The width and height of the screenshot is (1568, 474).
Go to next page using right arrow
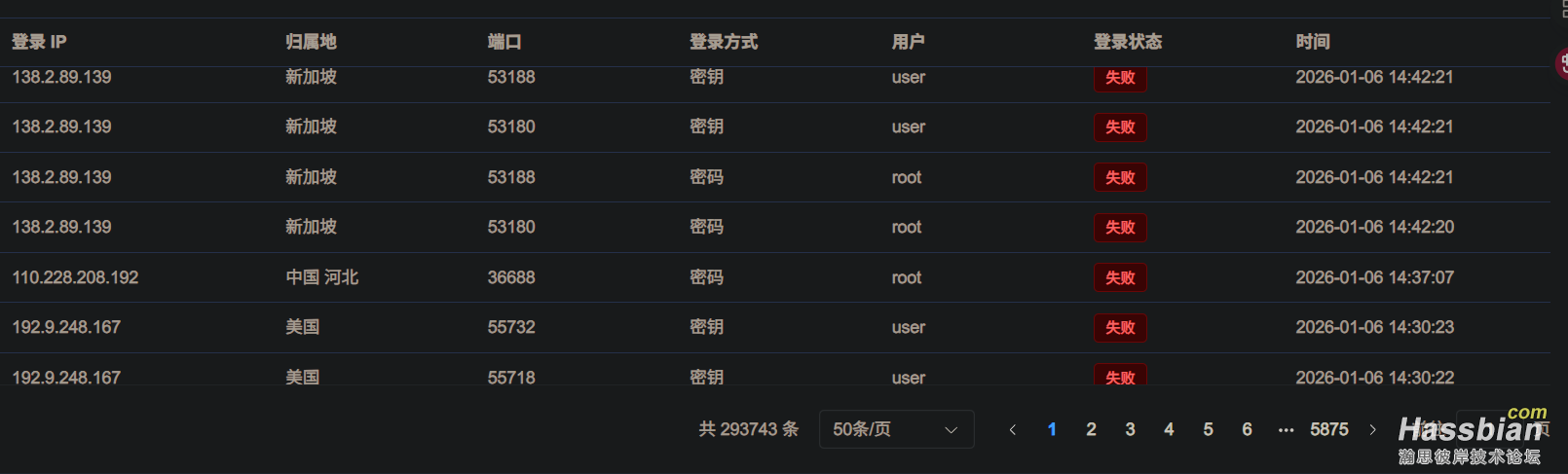click(x=1372, y=429)
